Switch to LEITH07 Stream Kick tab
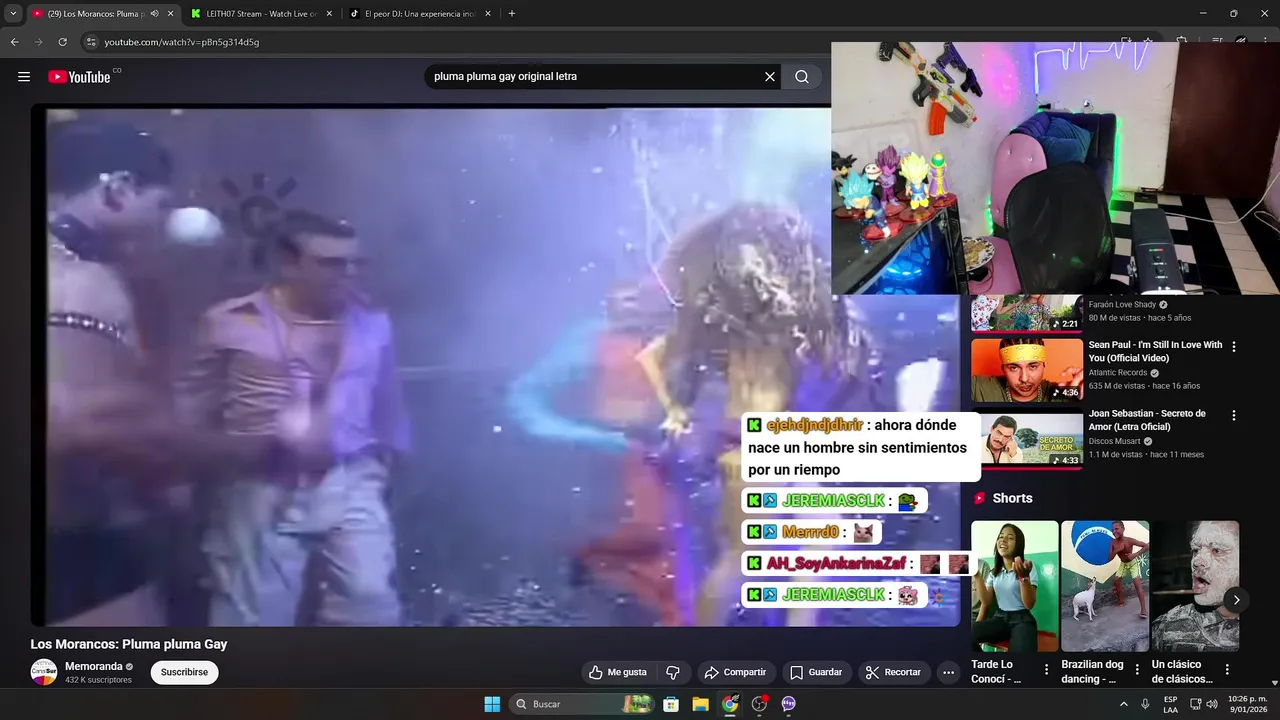1280x720 pixels. coord(262,14)
